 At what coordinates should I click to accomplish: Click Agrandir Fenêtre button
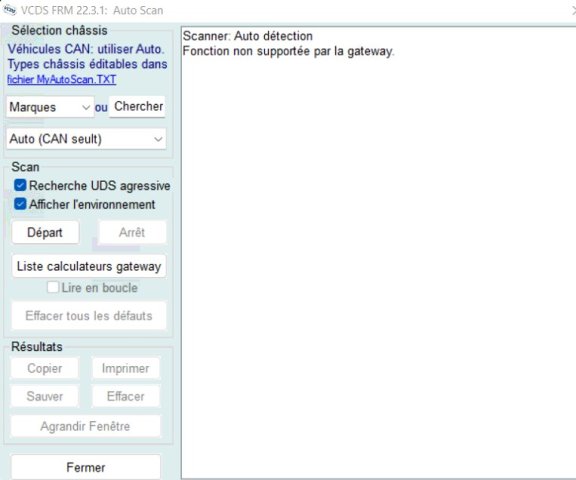click(x=85, y=426)
